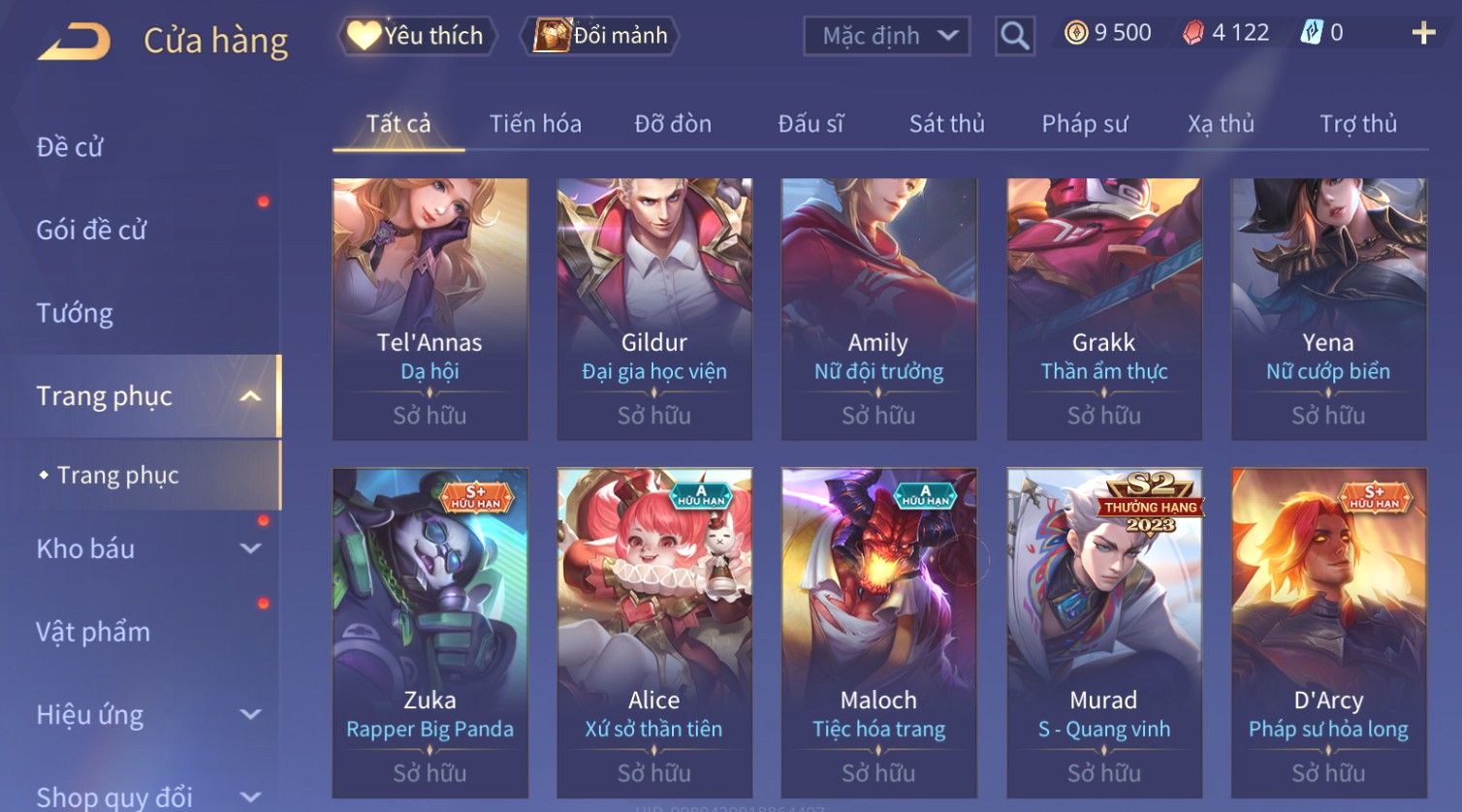This screenshot has width=1462, height=812.
Task: Open the Tướng sidebar menu
Action: tap(75, 313)
